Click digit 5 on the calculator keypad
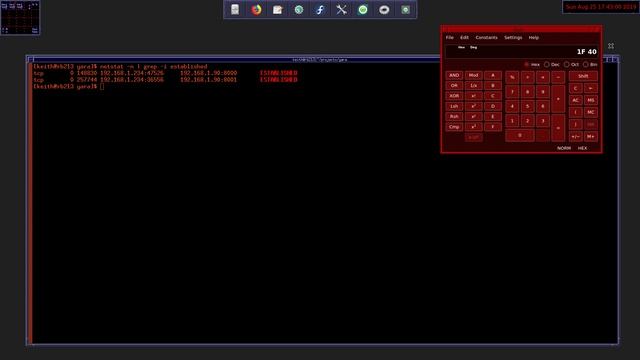640x360 pixels. 527,107
